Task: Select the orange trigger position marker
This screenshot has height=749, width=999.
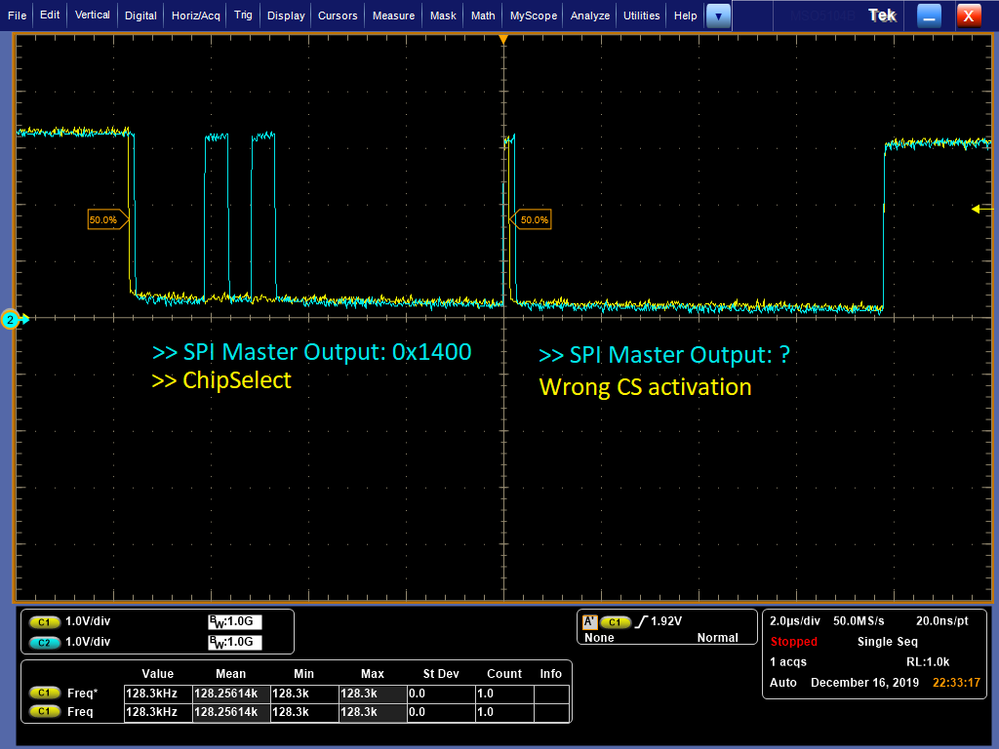Action: click(503, 39)
